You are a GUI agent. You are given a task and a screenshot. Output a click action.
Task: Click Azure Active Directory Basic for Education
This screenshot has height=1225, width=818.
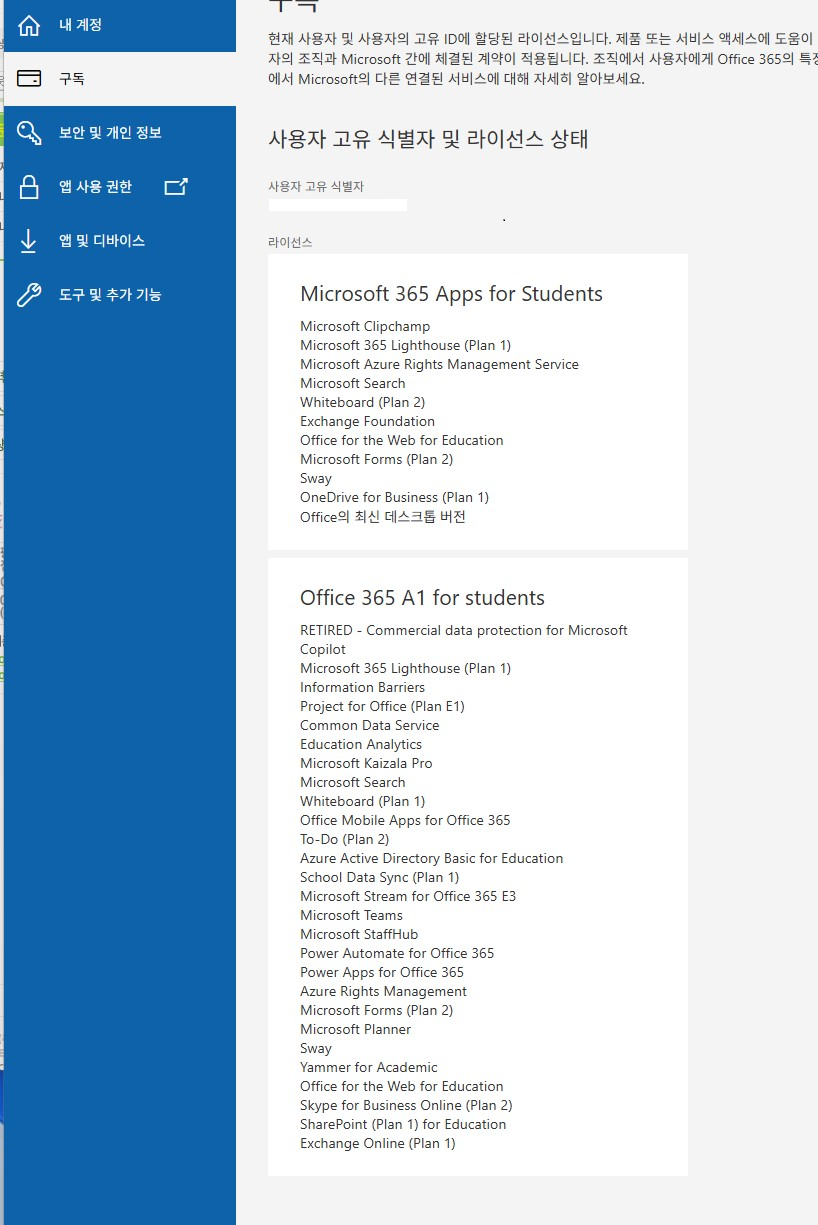[431, 858]
